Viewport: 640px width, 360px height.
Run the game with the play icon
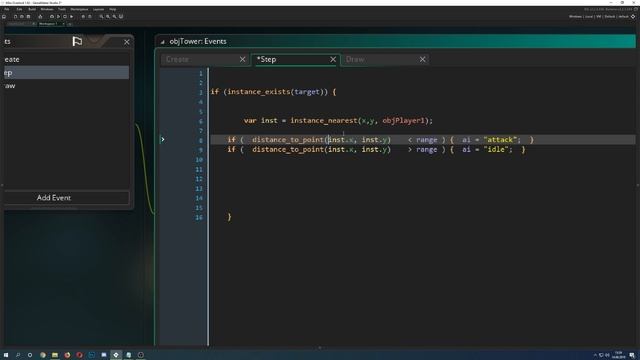click(x=58, y=17)
